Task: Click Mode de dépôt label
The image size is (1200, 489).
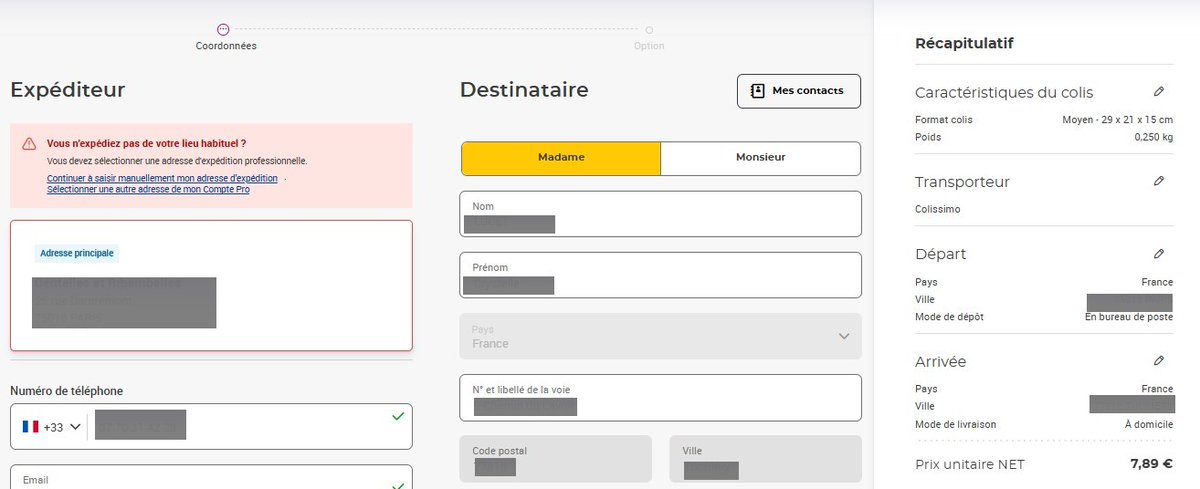Action: click(949, 317)
